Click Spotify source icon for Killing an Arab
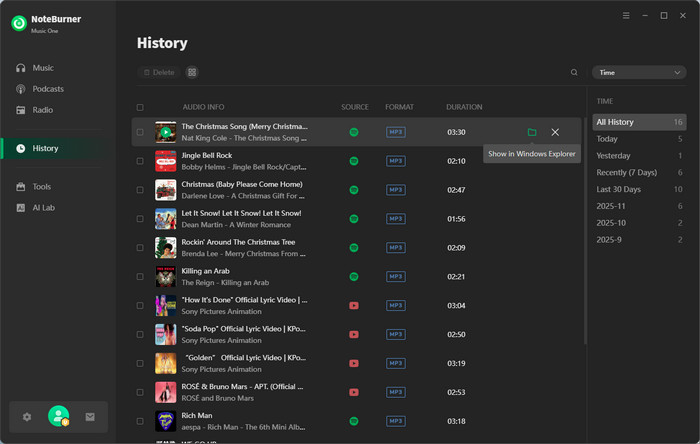This screenshot has width=700, height=444. point(354,277)
